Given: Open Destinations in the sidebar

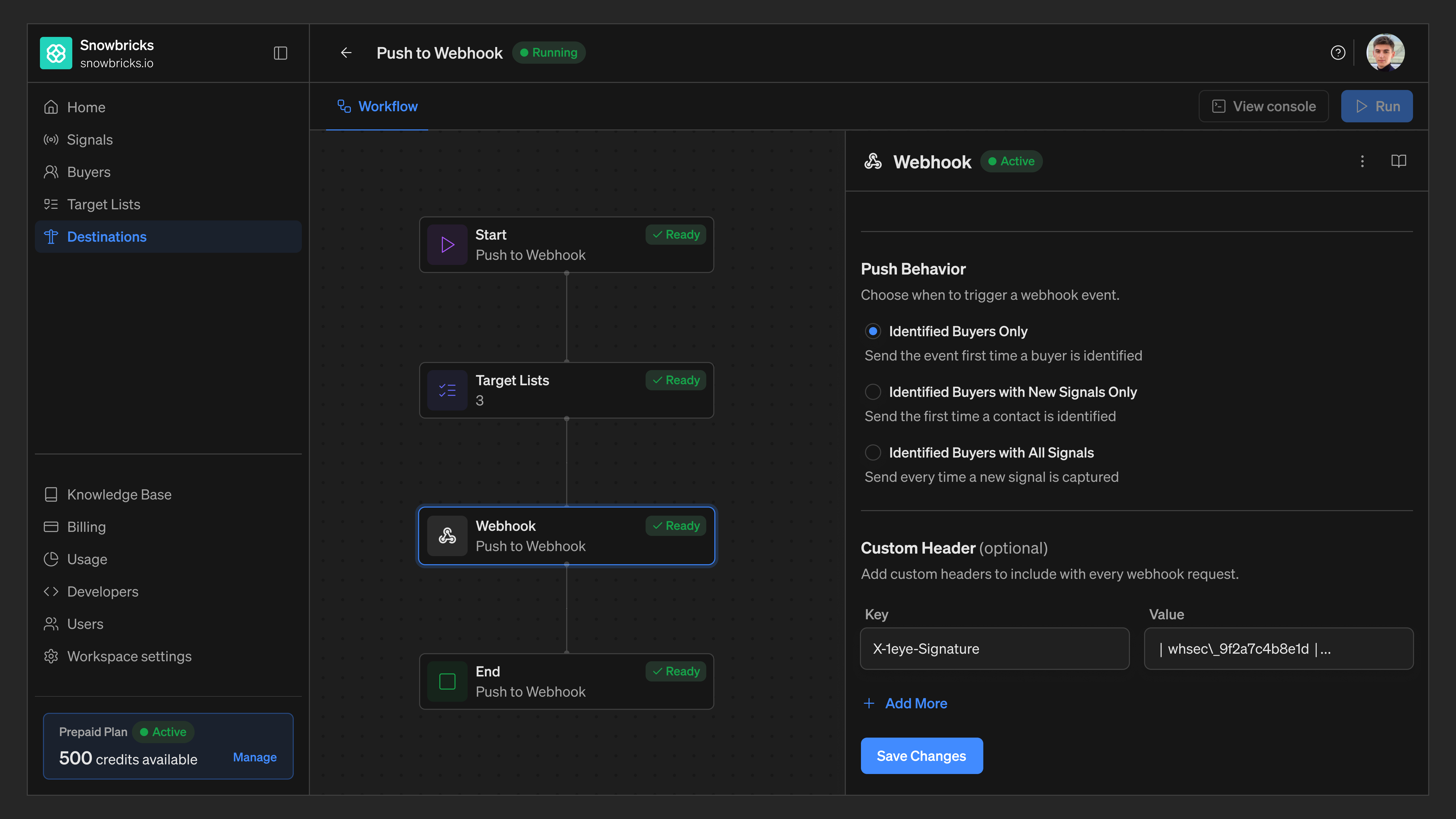Looking at the screenshot, I should [x=168, y=237].
